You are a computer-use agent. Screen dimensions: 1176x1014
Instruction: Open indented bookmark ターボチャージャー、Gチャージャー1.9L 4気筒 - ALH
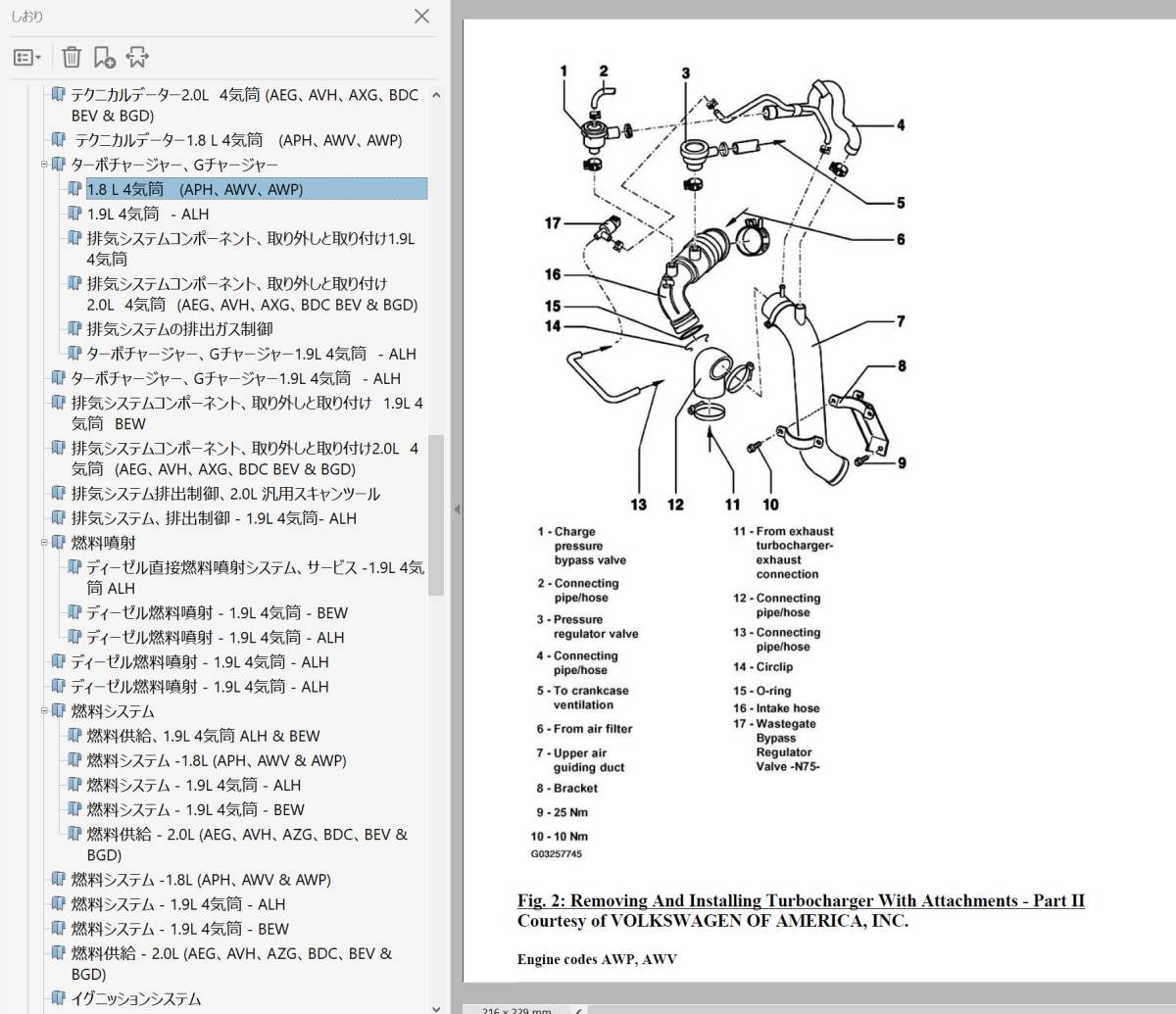pos(251,354)
